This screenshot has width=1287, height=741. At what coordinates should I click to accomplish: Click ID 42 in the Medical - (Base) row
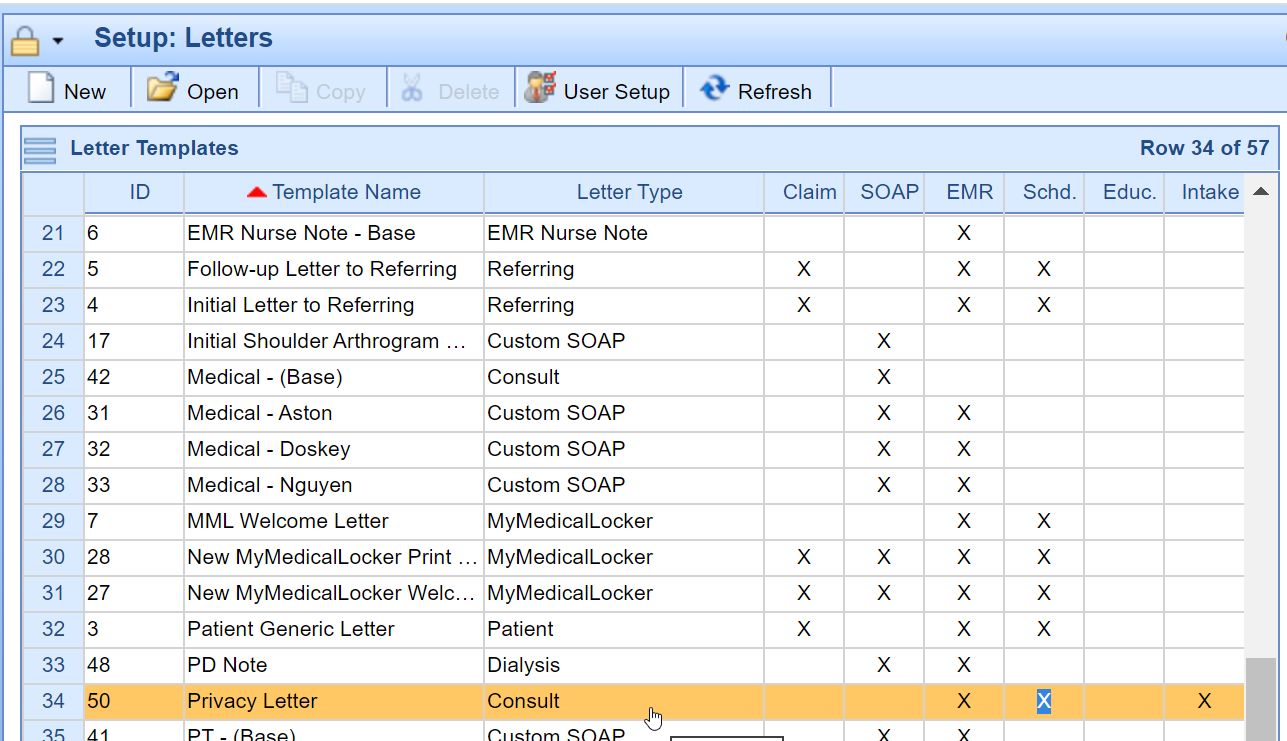(x=98, y=377)
